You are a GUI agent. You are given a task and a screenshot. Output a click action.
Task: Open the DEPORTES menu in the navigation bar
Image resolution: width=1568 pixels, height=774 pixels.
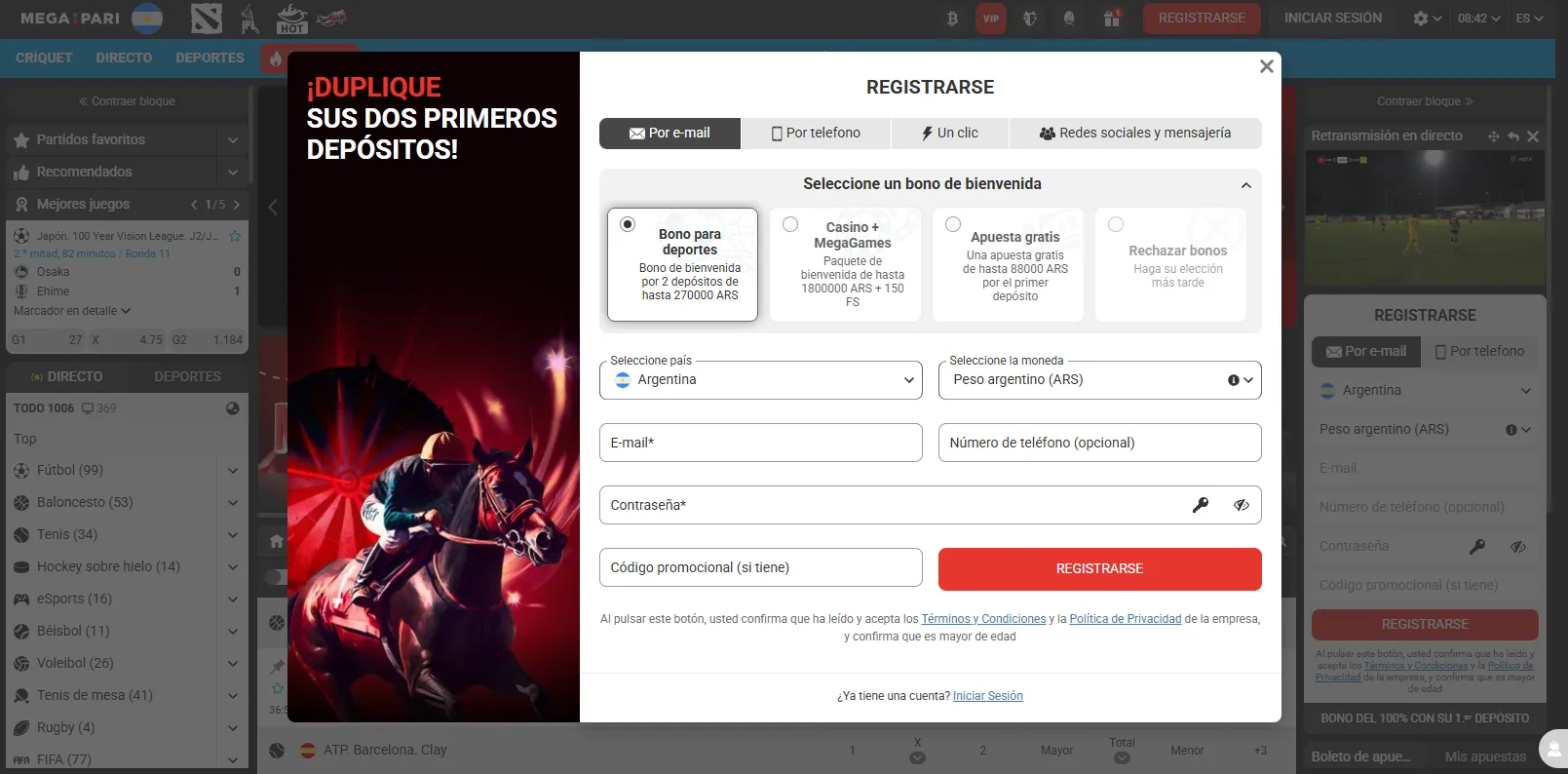(210, 58)
